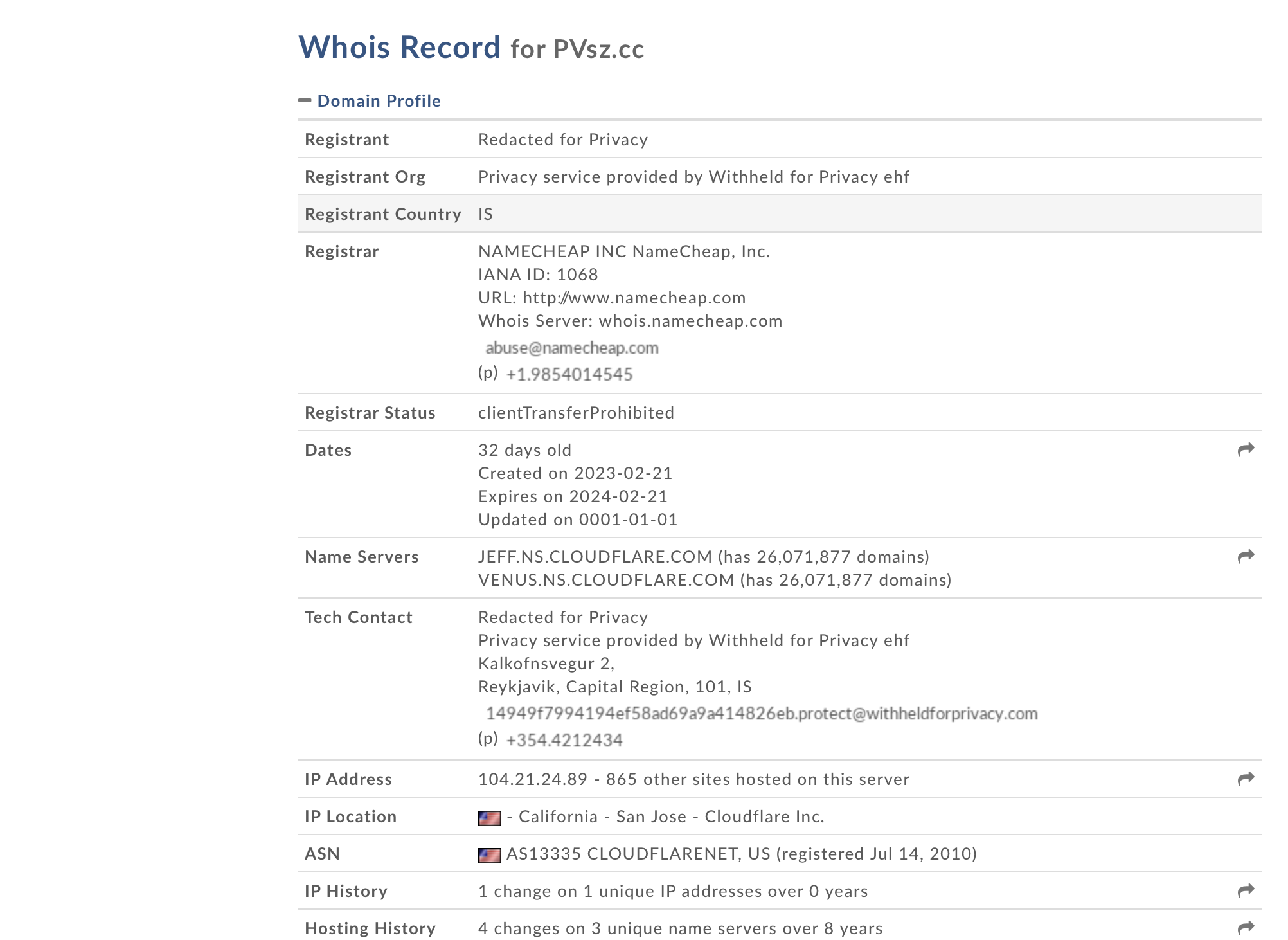
Task: Click the withheldforprivacy.com protect email address
Action: coord(762,714)
